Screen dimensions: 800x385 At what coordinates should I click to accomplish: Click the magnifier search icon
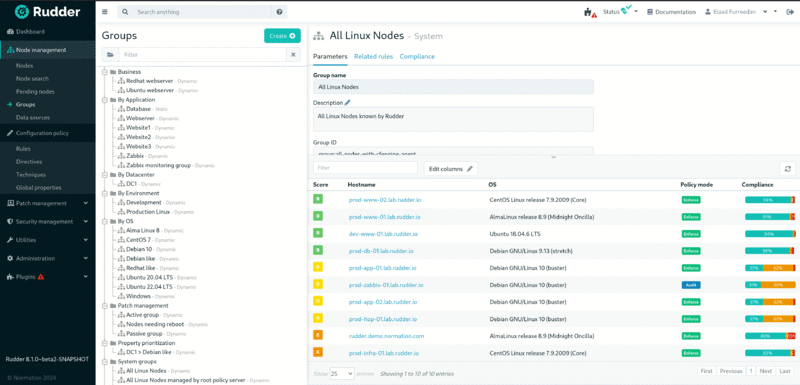click(126, 12)
